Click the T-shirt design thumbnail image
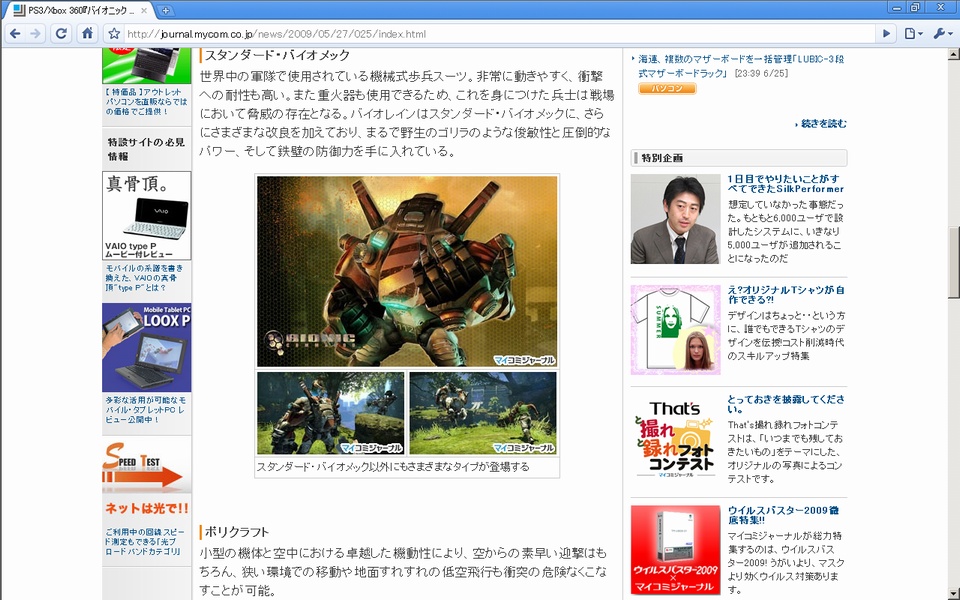Viewport: 960px width, 600px height. tap(675, 330)
